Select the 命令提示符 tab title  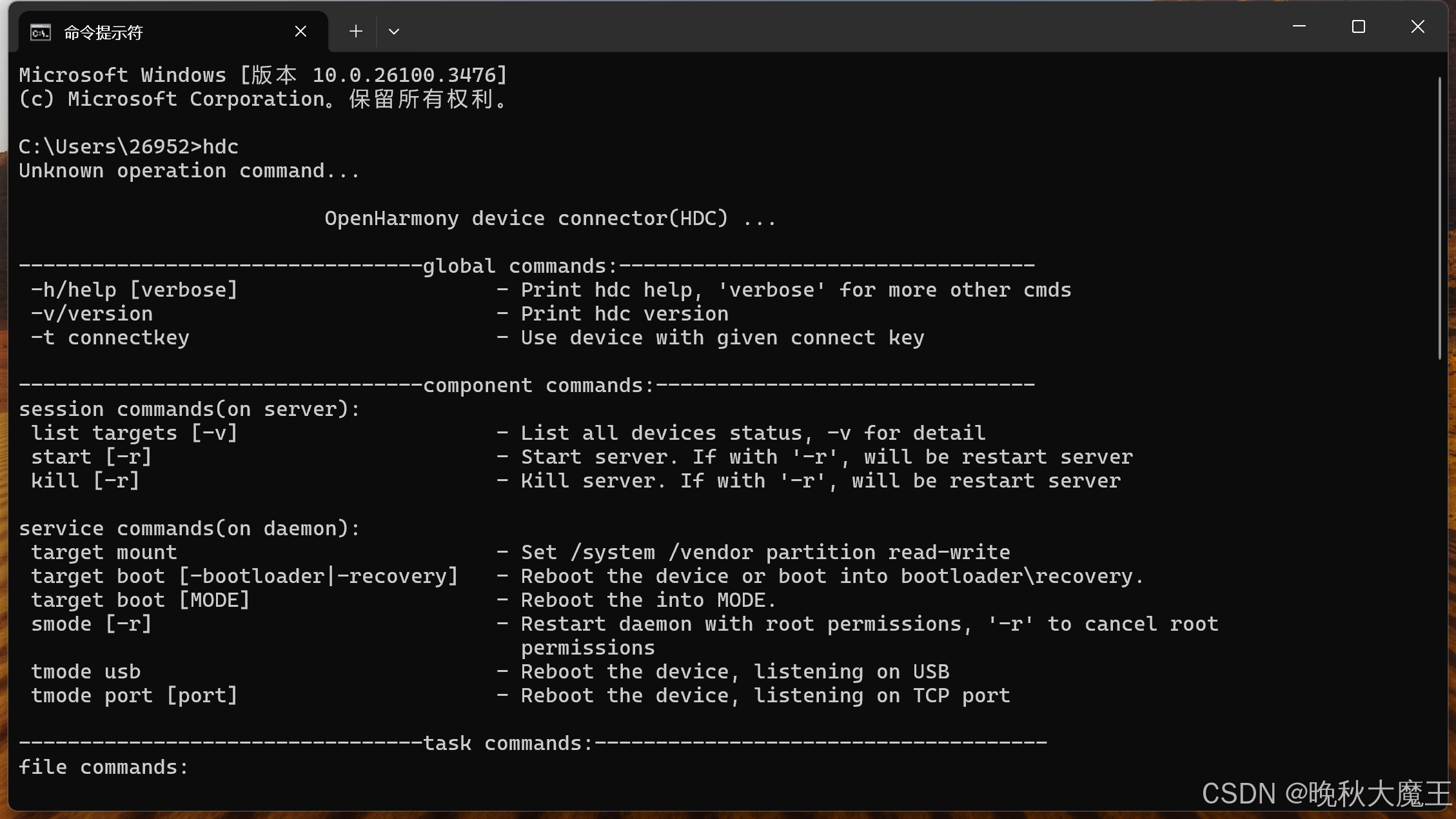pyautogui.click(x=103, y=32)
